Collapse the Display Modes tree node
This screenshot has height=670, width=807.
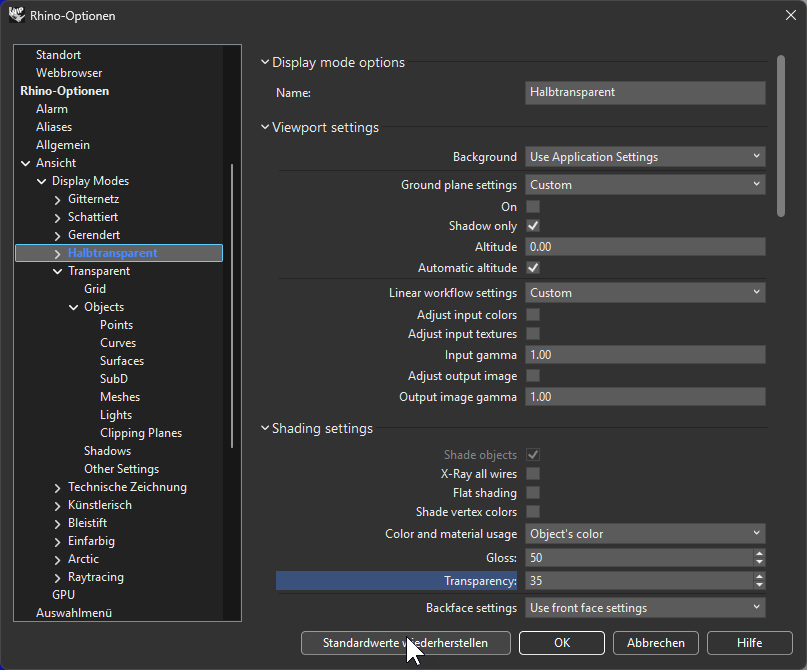tap(42, 181)
